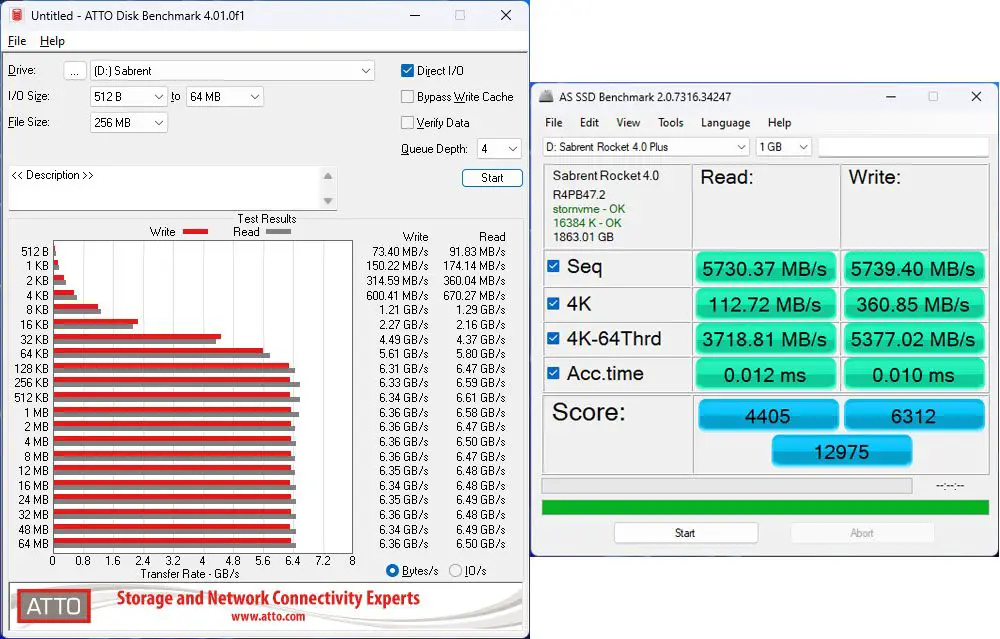Image resolution: width=1000 pixels, height=639 pixels.
Task: Uncheck the Seq test in AS SSD
Action: coord(554,266)
